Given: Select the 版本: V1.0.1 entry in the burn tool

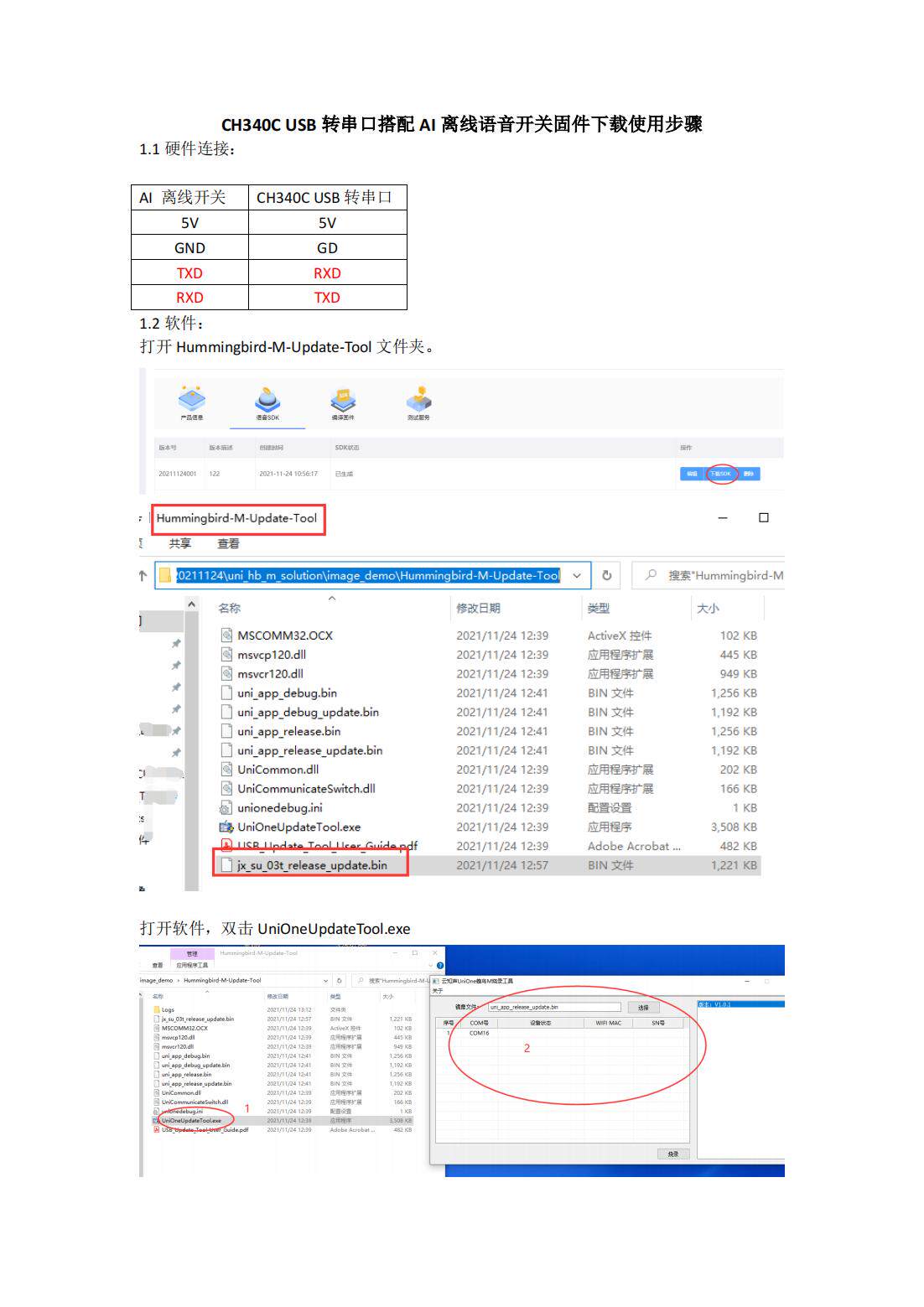Looking at the screenshot, I should tap(740, 1004).
